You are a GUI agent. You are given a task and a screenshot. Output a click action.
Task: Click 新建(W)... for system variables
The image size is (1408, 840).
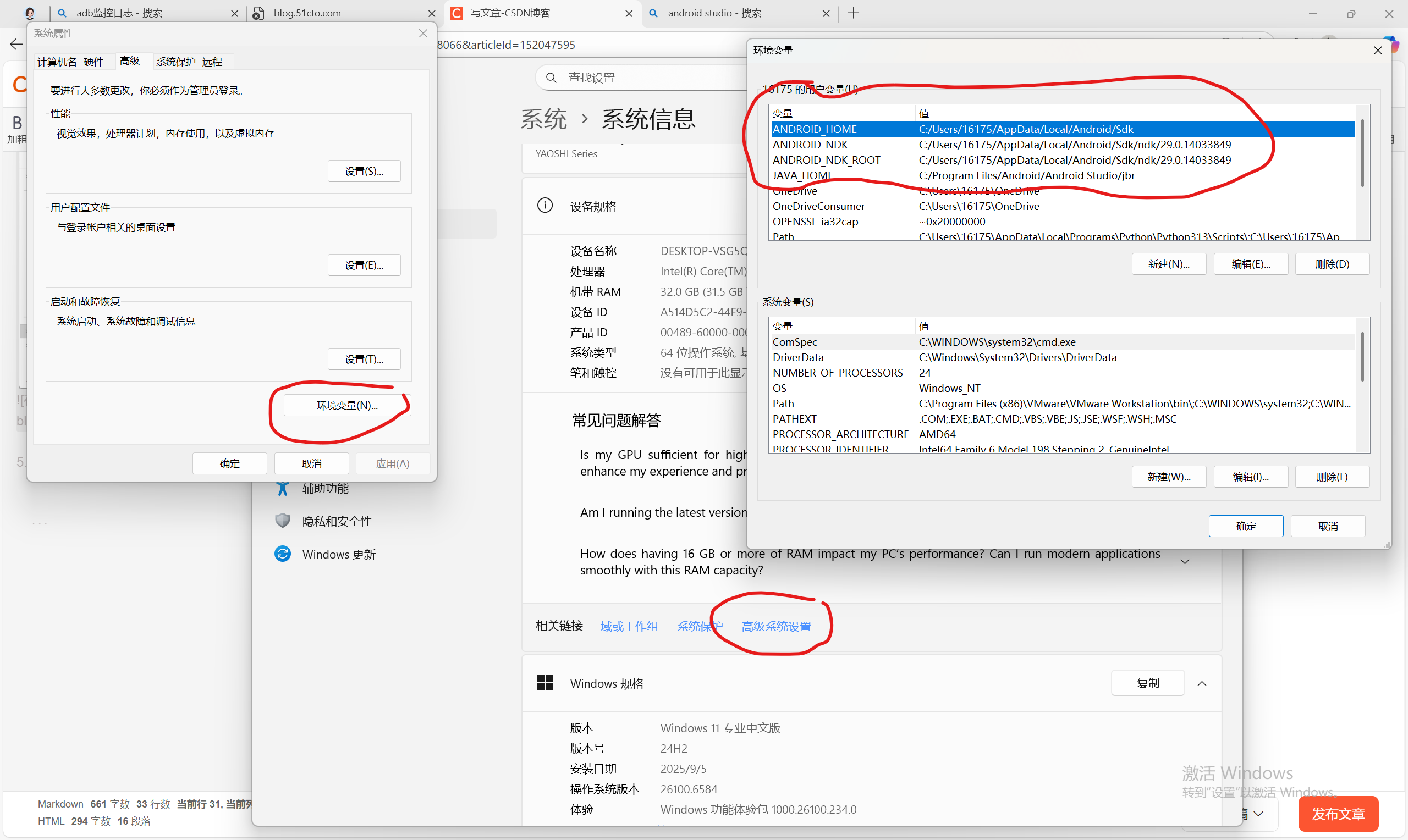tap(1169, 477)
